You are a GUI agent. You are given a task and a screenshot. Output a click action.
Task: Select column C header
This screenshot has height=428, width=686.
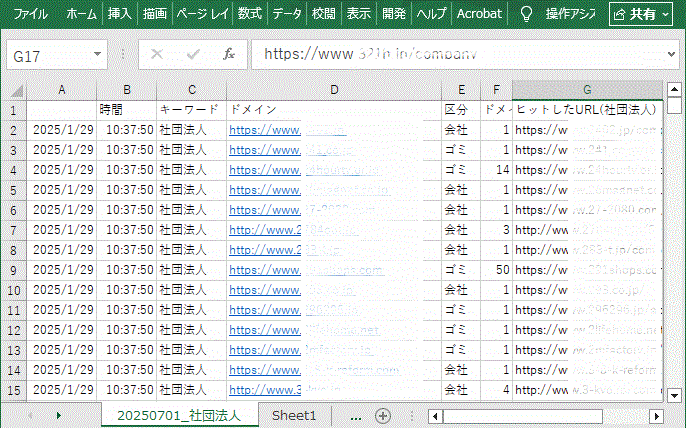(192, 90)
